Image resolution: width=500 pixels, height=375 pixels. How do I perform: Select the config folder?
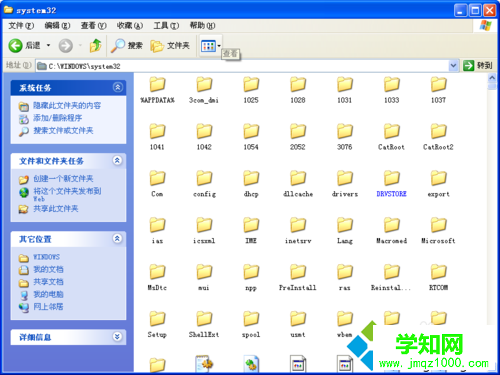[x=204, y=184]
